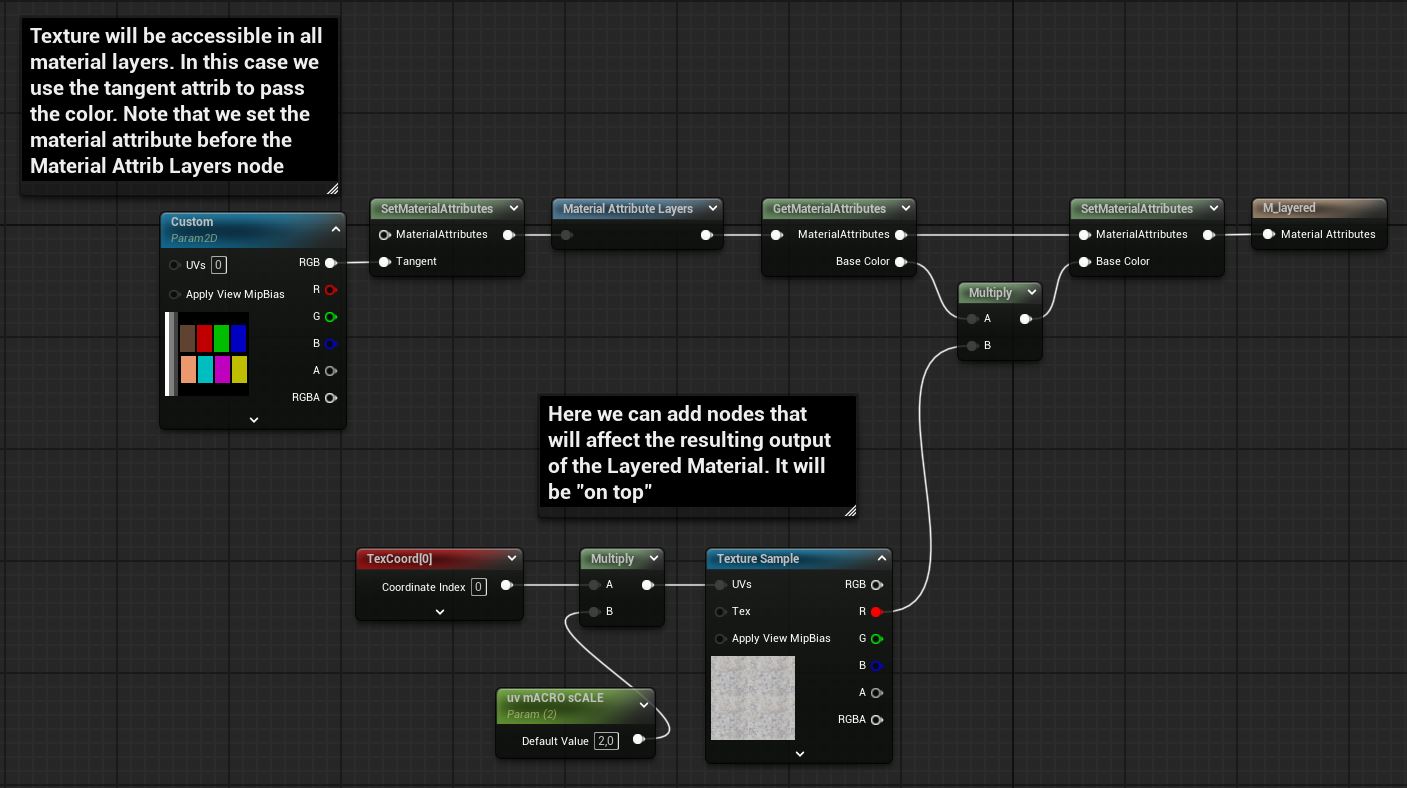Select the TexCoord[0] node title
This screenshot has width=1407, height=788.
pyautogui.click(x=400, y=558)
